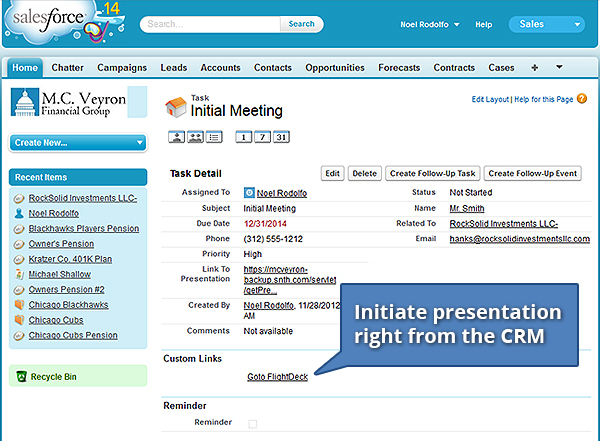The image size is (600, 441).
Task: Click the Help link in header
Action: [x=484, y=24]
